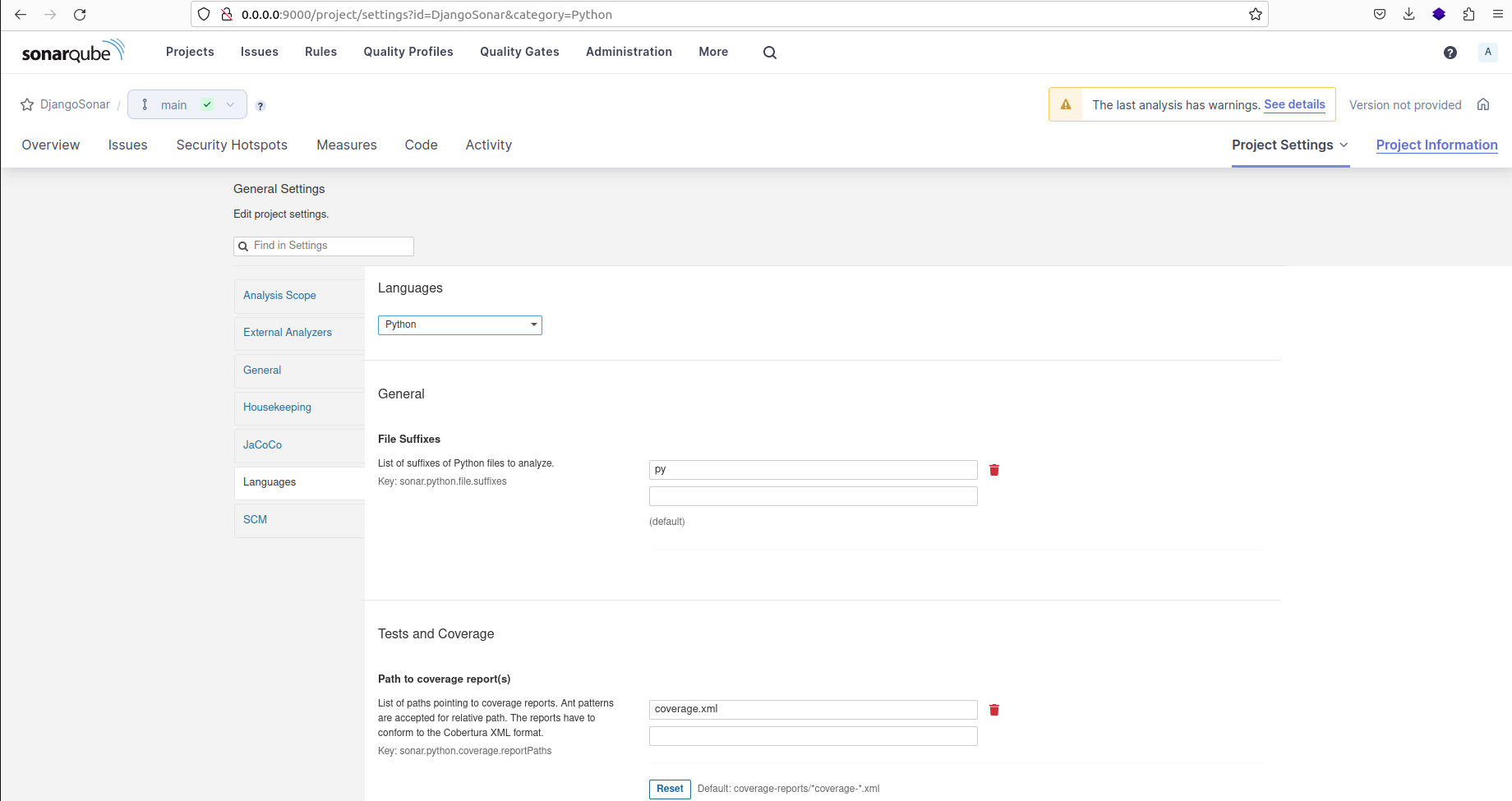
Task: Click the insecure connection lock icon
Action: [227, 14]
